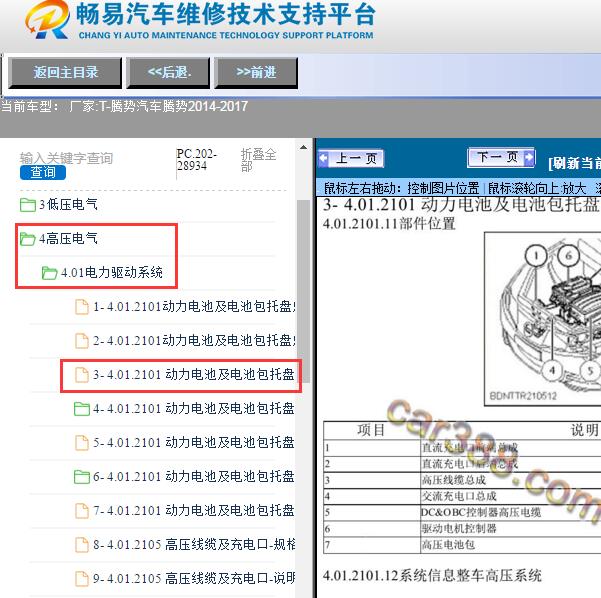601x598 pixels.
Task: Select the 4.01电力驱动系统 tree label
Action: (x=112, y=273)
